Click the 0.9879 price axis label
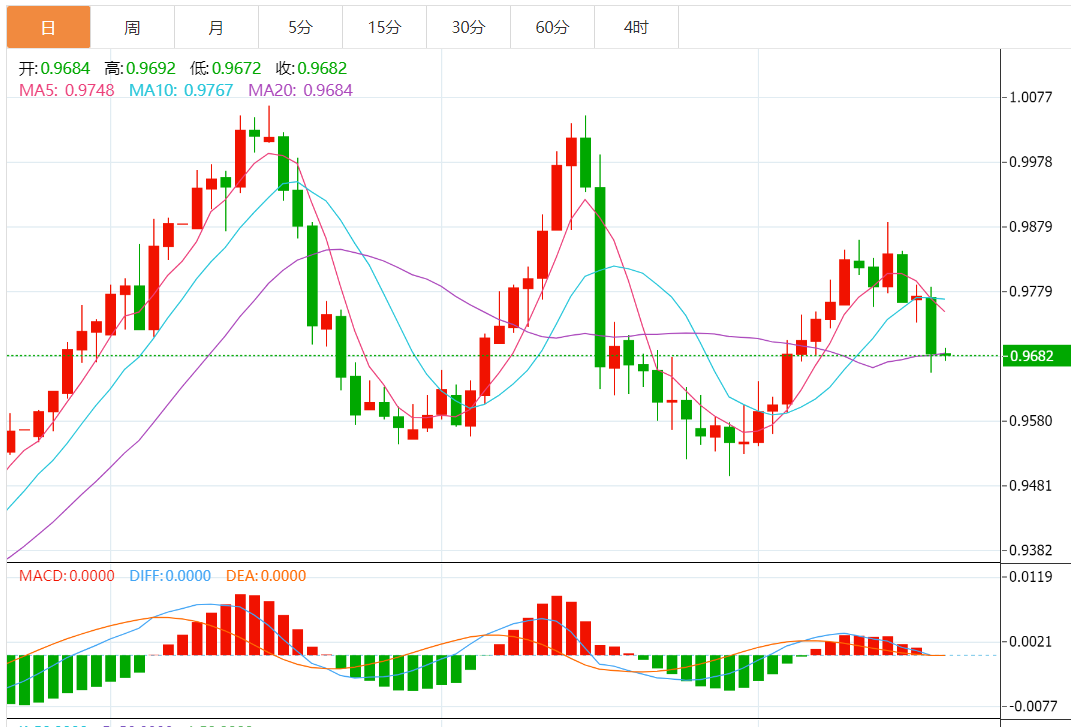Viewport: 1071px width, 727px height. point(1031,227)
